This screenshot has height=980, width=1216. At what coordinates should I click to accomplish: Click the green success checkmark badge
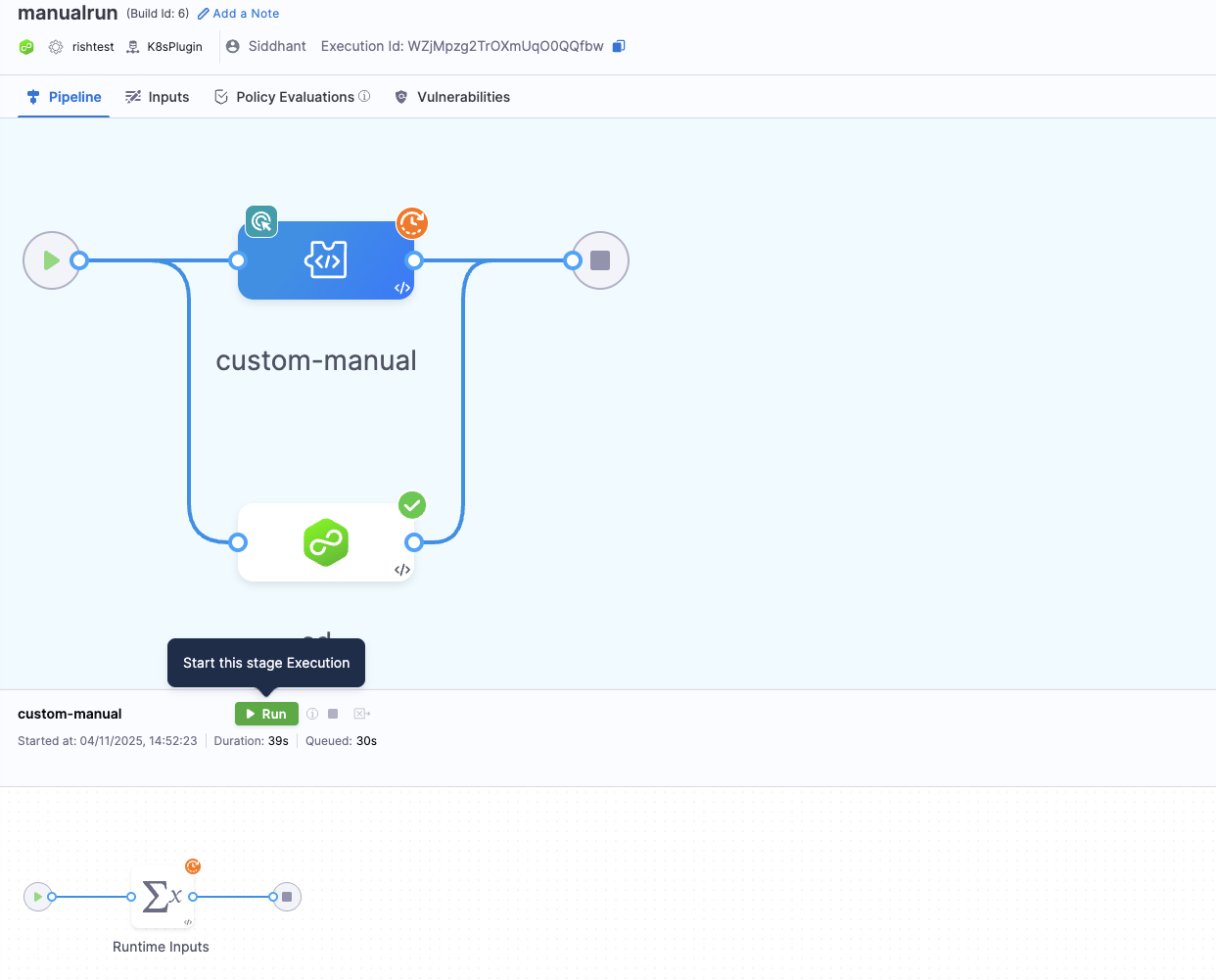tap(412, 505)
